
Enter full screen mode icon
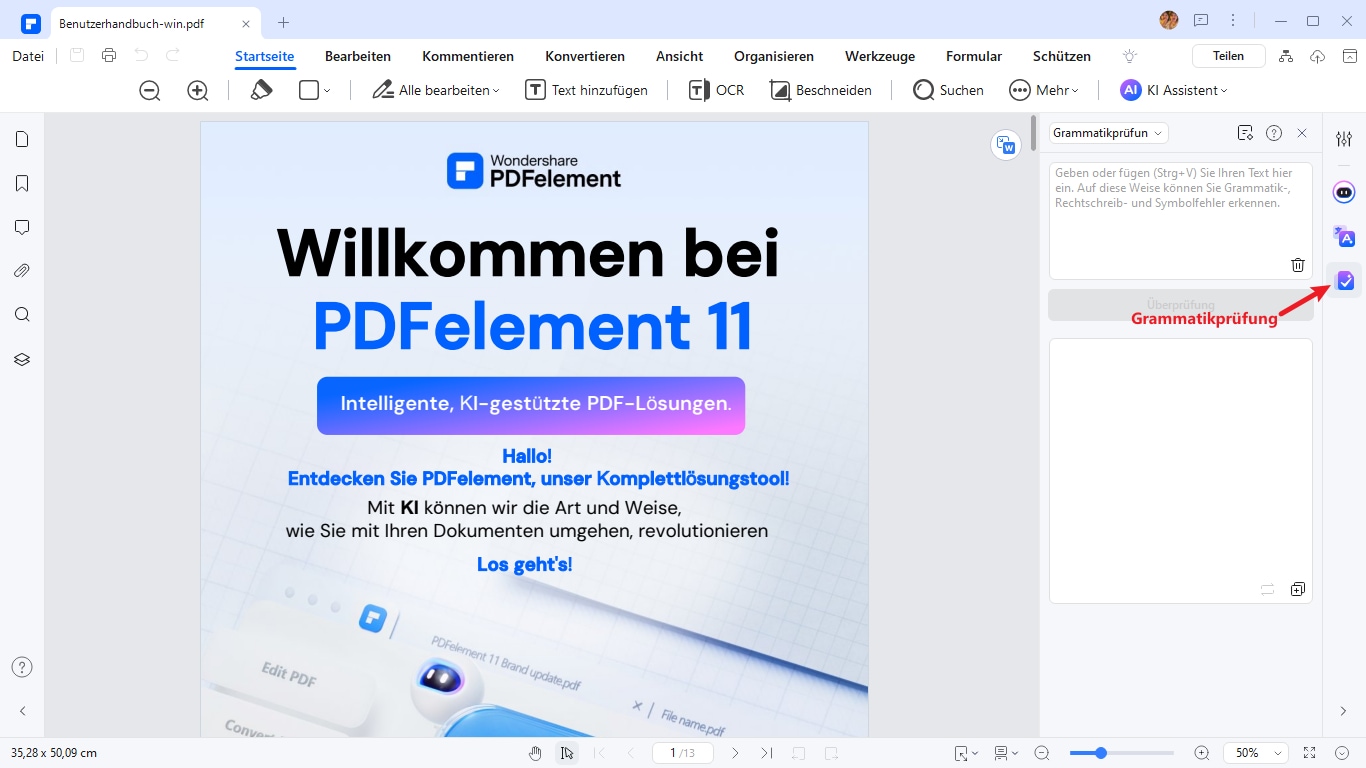pos(1310,753)
